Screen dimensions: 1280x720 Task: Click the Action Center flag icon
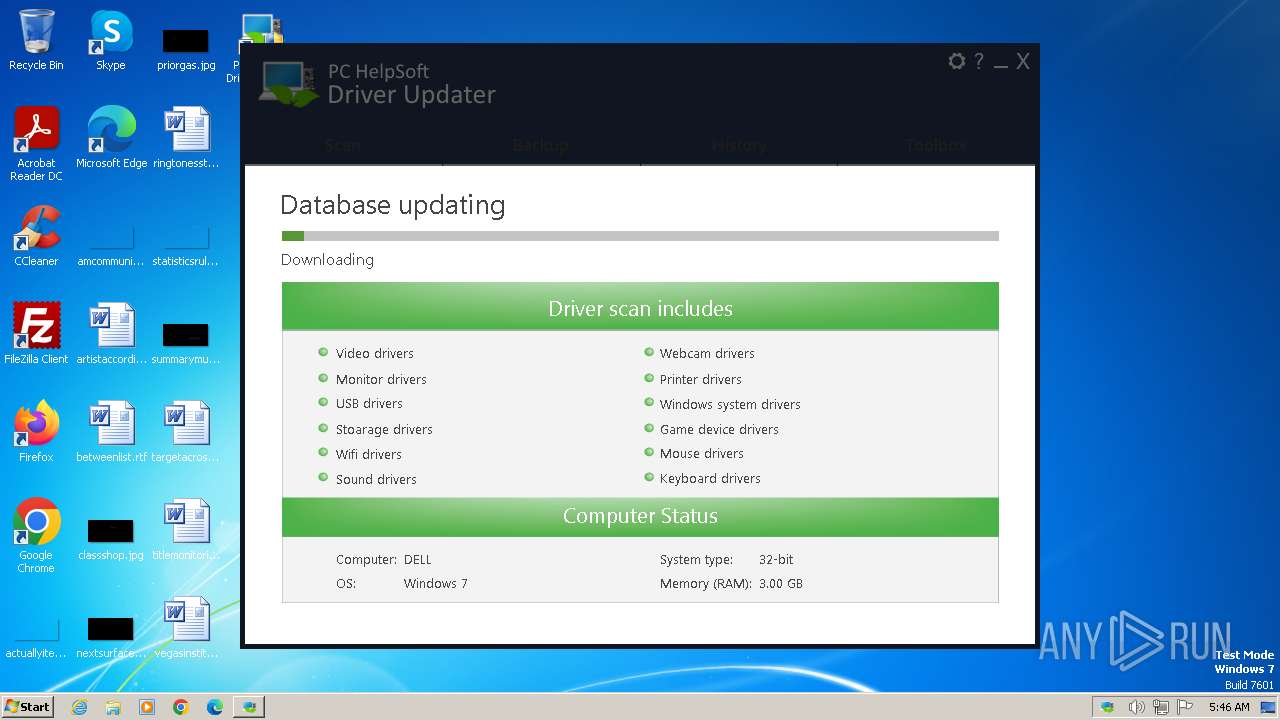1185,707
